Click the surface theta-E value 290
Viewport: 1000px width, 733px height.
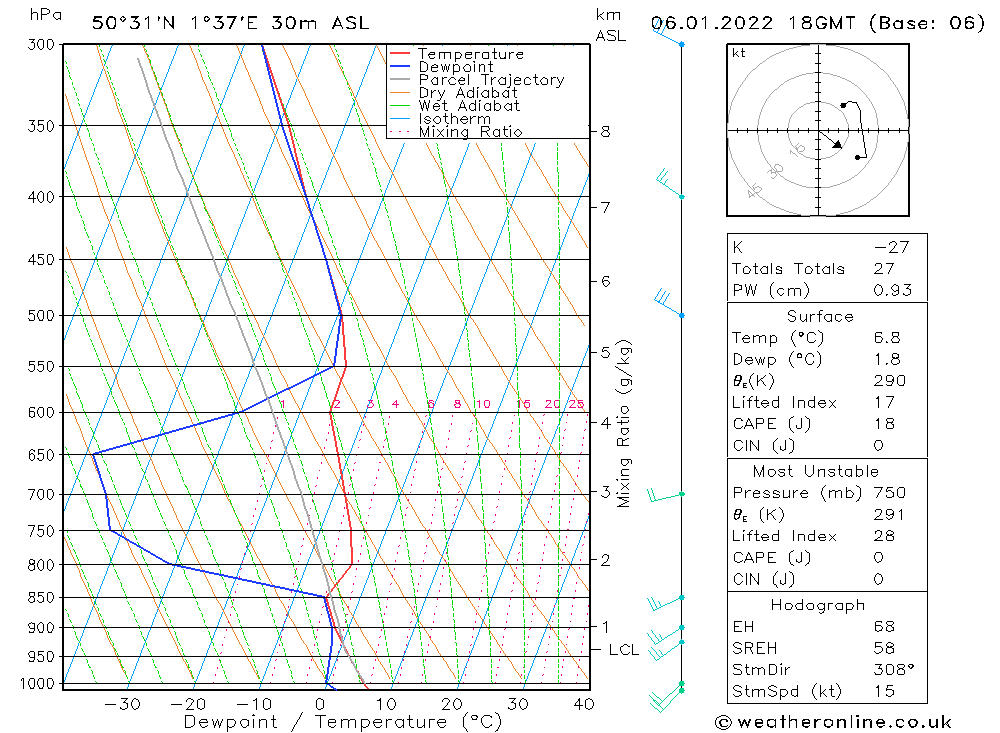coord(889,381)
